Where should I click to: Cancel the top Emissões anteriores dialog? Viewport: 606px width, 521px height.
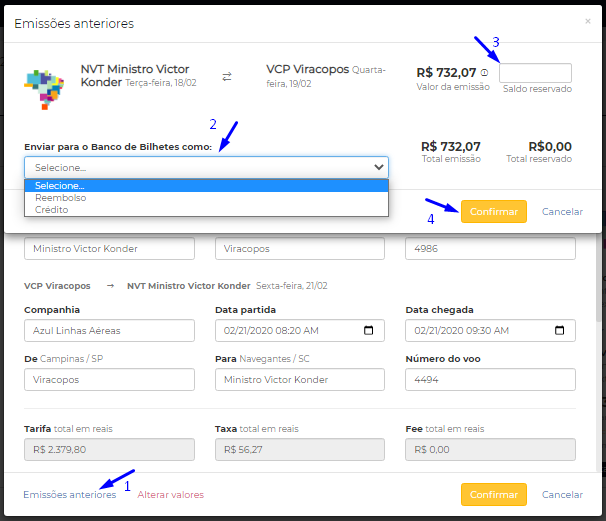(562, 212)
